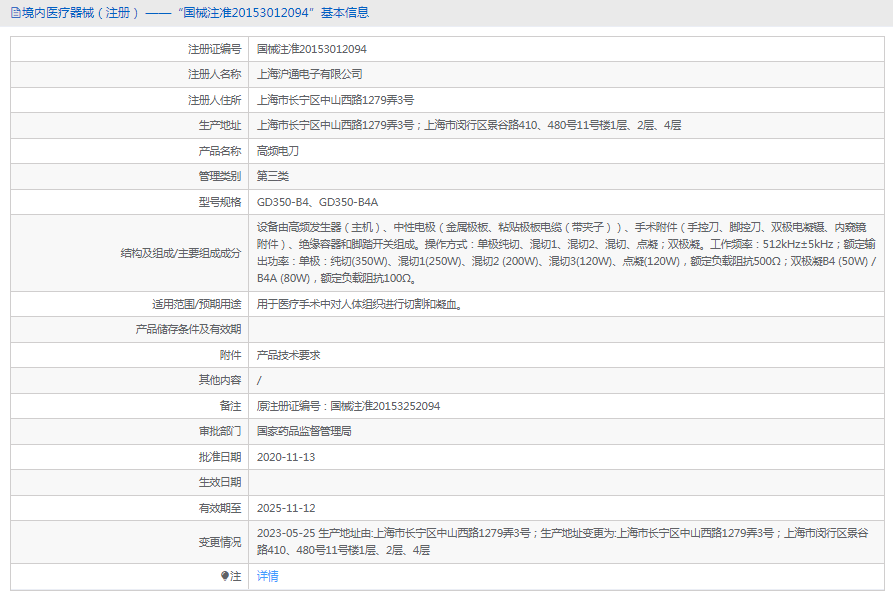Click the management category value 第三类
Screen dimensions: 893x594
(x=272, y=176)
